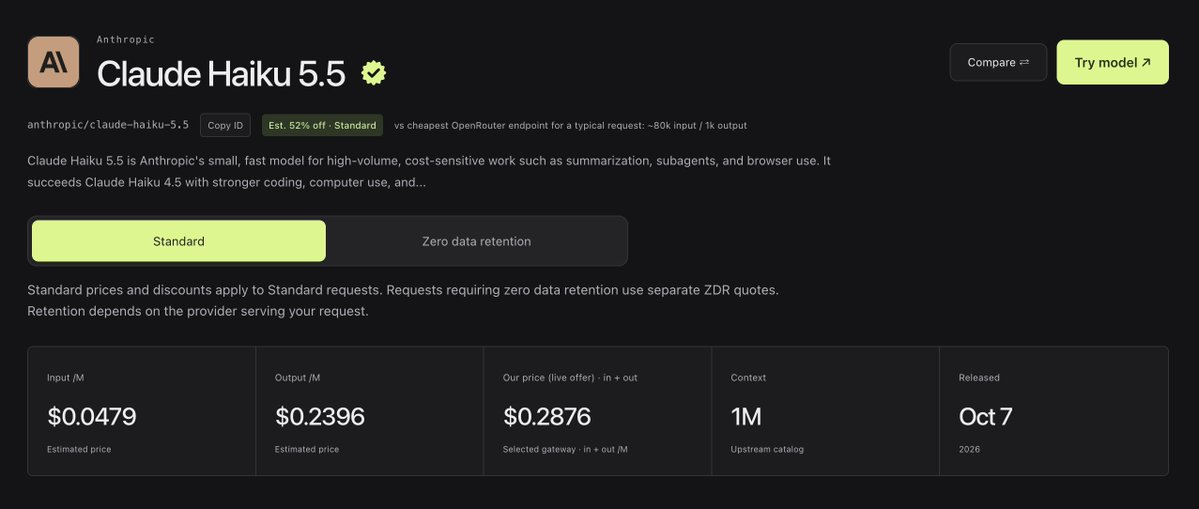Click the 2026 year caption
Image resolution: width=1199 pixels, height=509 pixels.
tap(969, 449)
